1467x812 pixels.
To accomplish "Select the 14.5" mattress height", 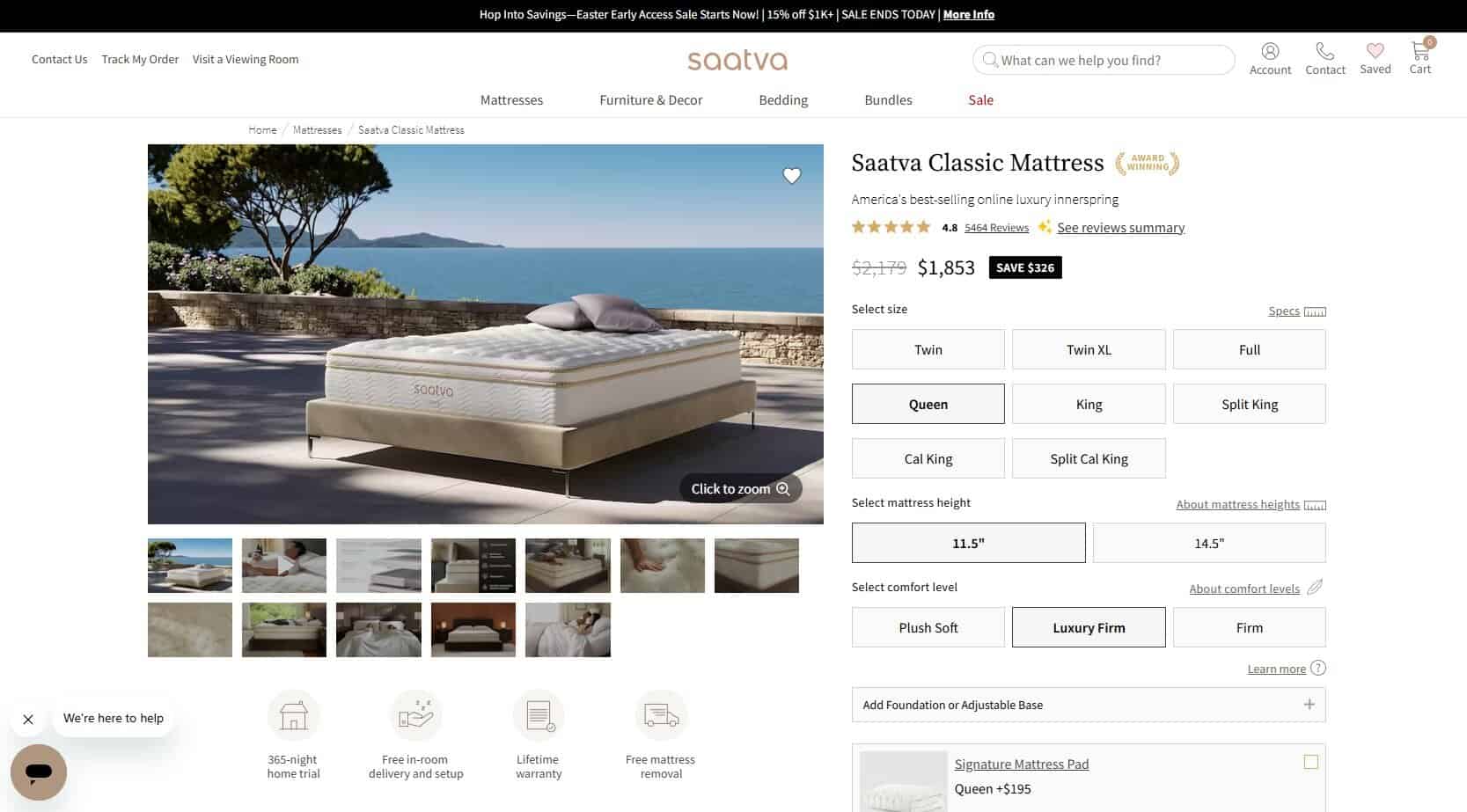I will pyautogui.click(x=1209, y=543).
